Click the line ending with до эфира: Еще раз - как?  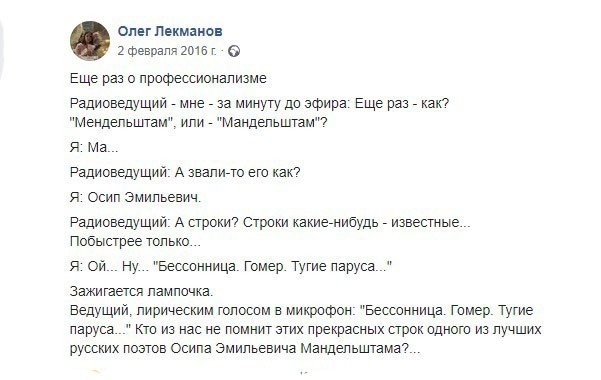[259, 103]
